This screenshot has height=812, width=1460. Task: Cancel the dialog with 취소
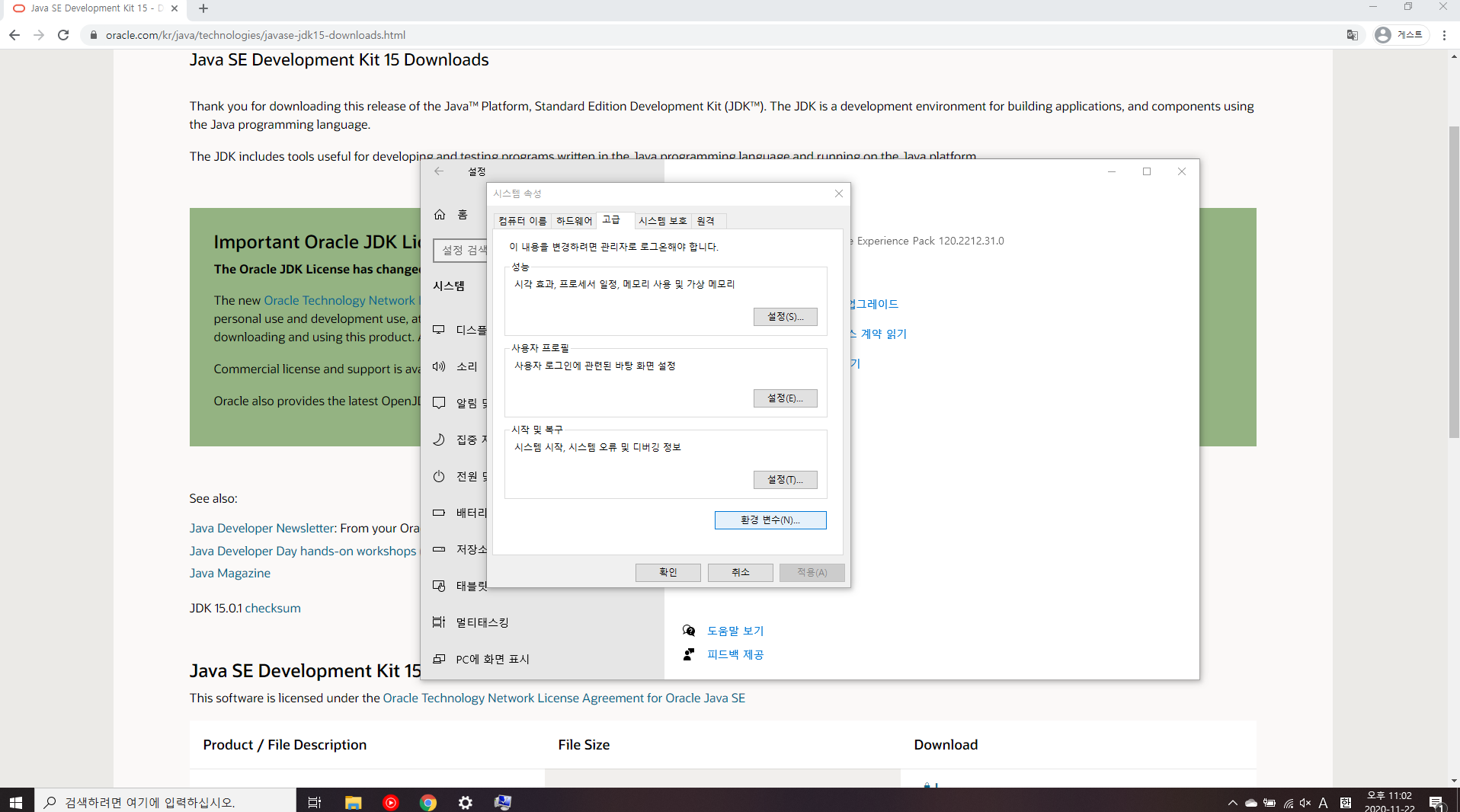[x=741, y=573]
